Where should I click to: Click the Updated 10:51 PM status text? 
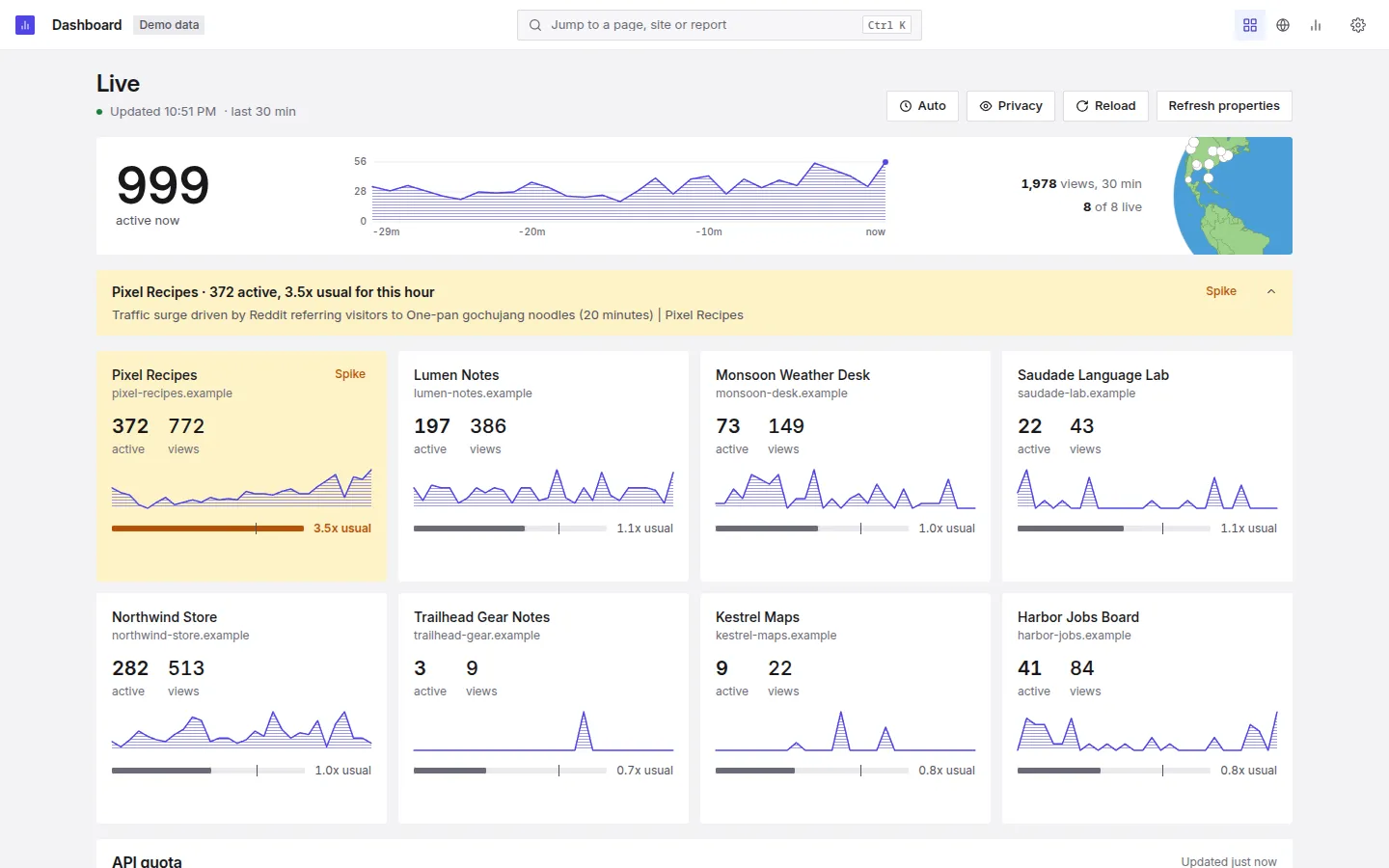(x=163, y=112)
